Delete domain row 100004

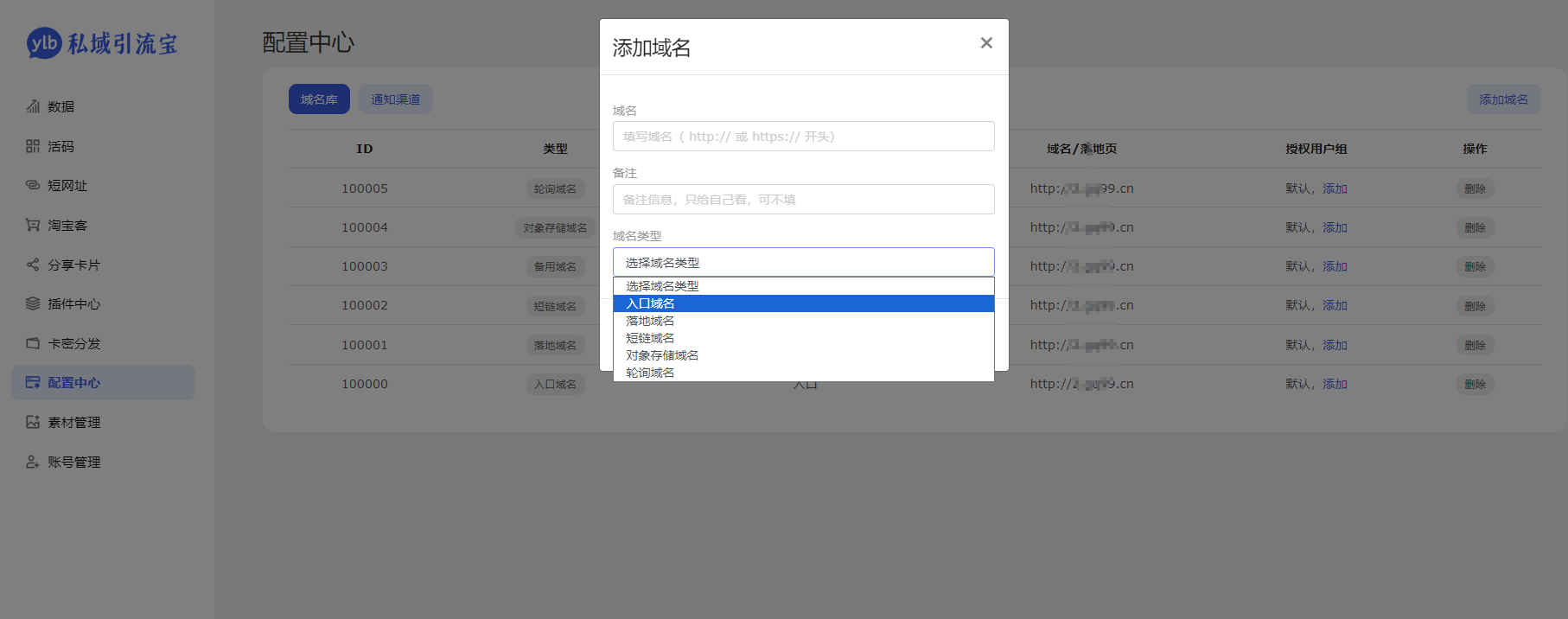click(1475, 227)
